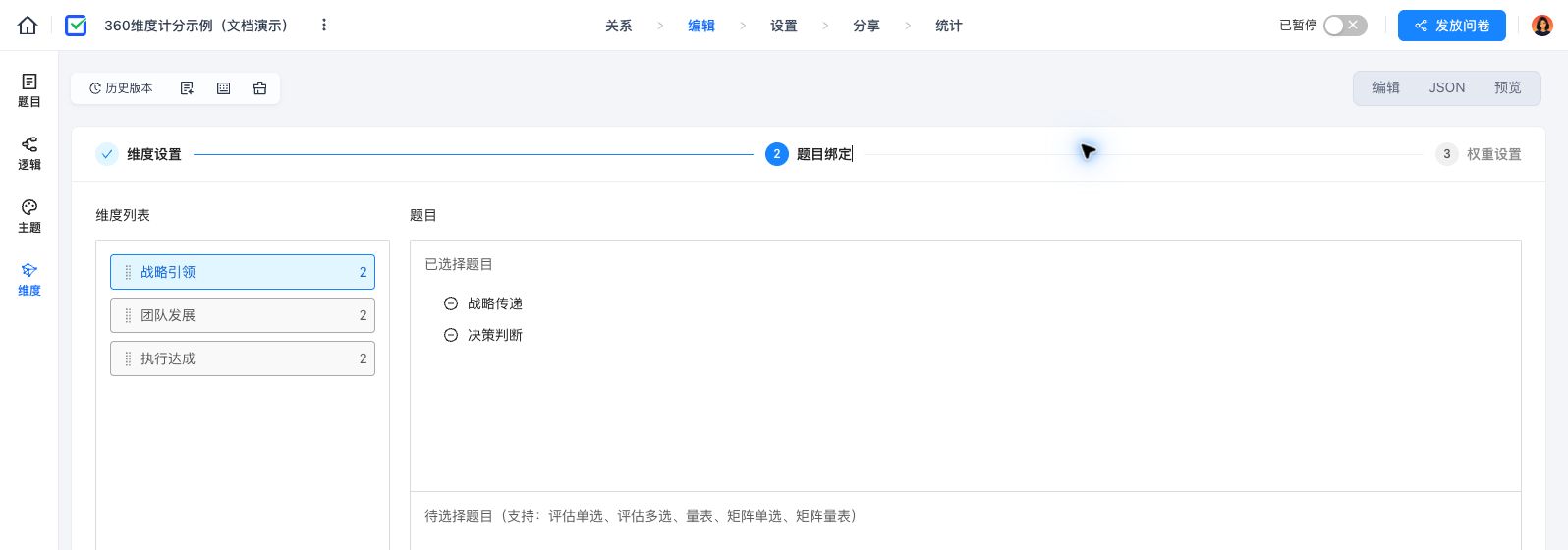Select the 编辑 view mode tab
Screen dimensions: 1568x550
tap(1386, 88)
